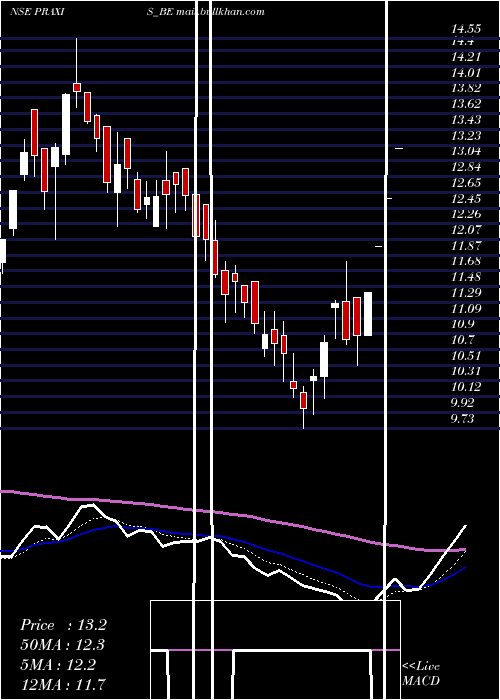Select the 13.23 price axis label

coord(466,136)
